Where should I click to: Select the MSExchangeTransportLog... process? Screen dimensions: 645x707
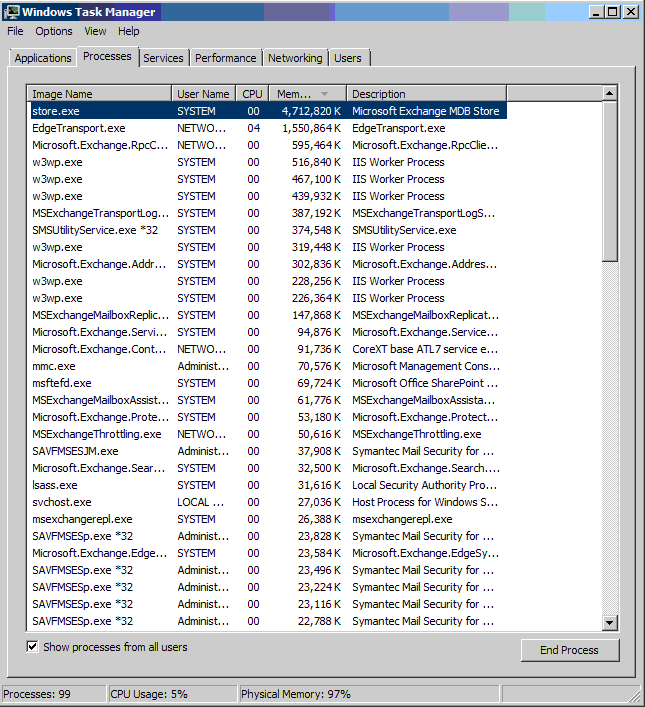coord(269,213)
